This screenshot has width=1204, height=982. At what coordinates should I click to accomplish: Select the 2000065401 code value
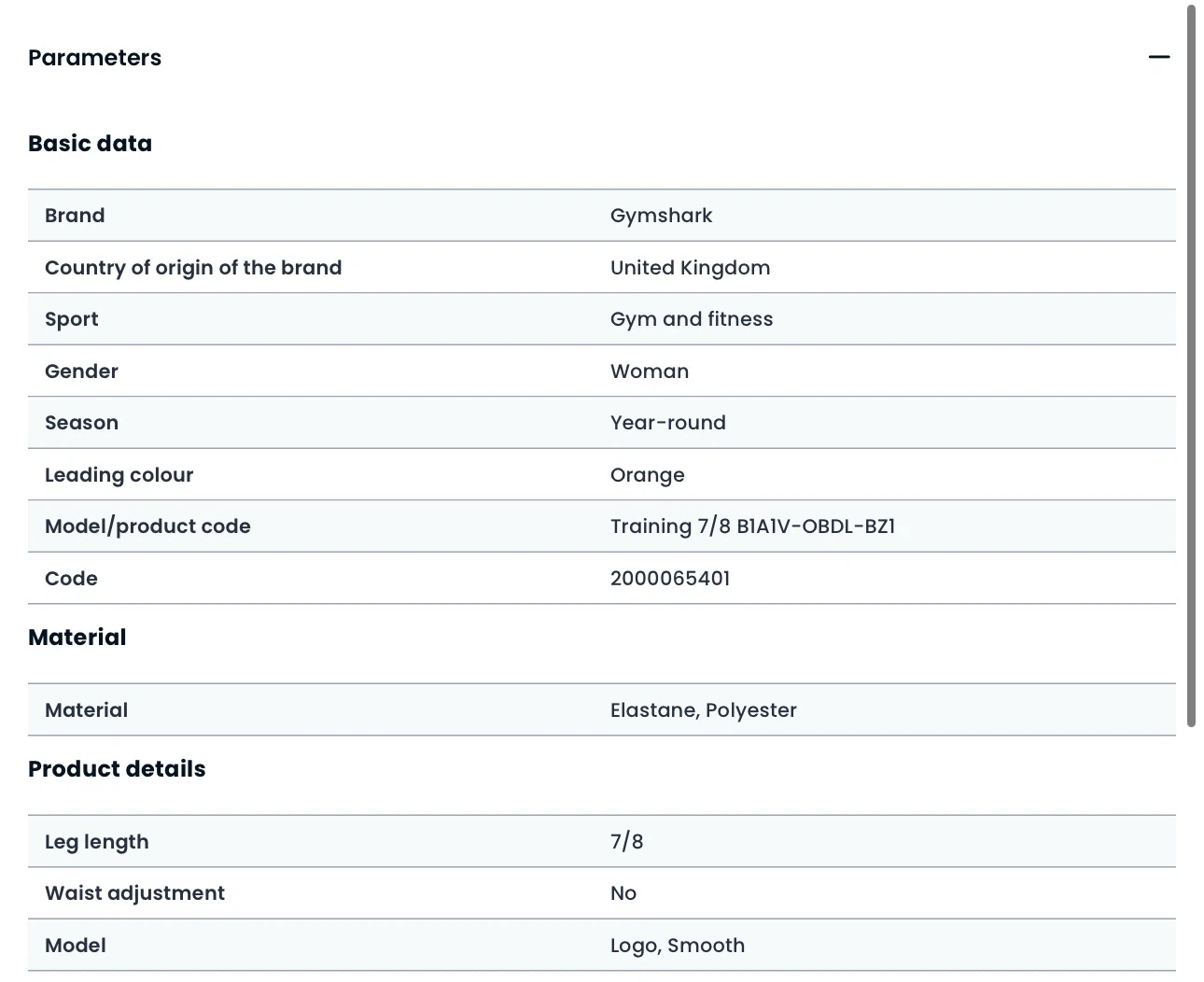coord(670,579)
